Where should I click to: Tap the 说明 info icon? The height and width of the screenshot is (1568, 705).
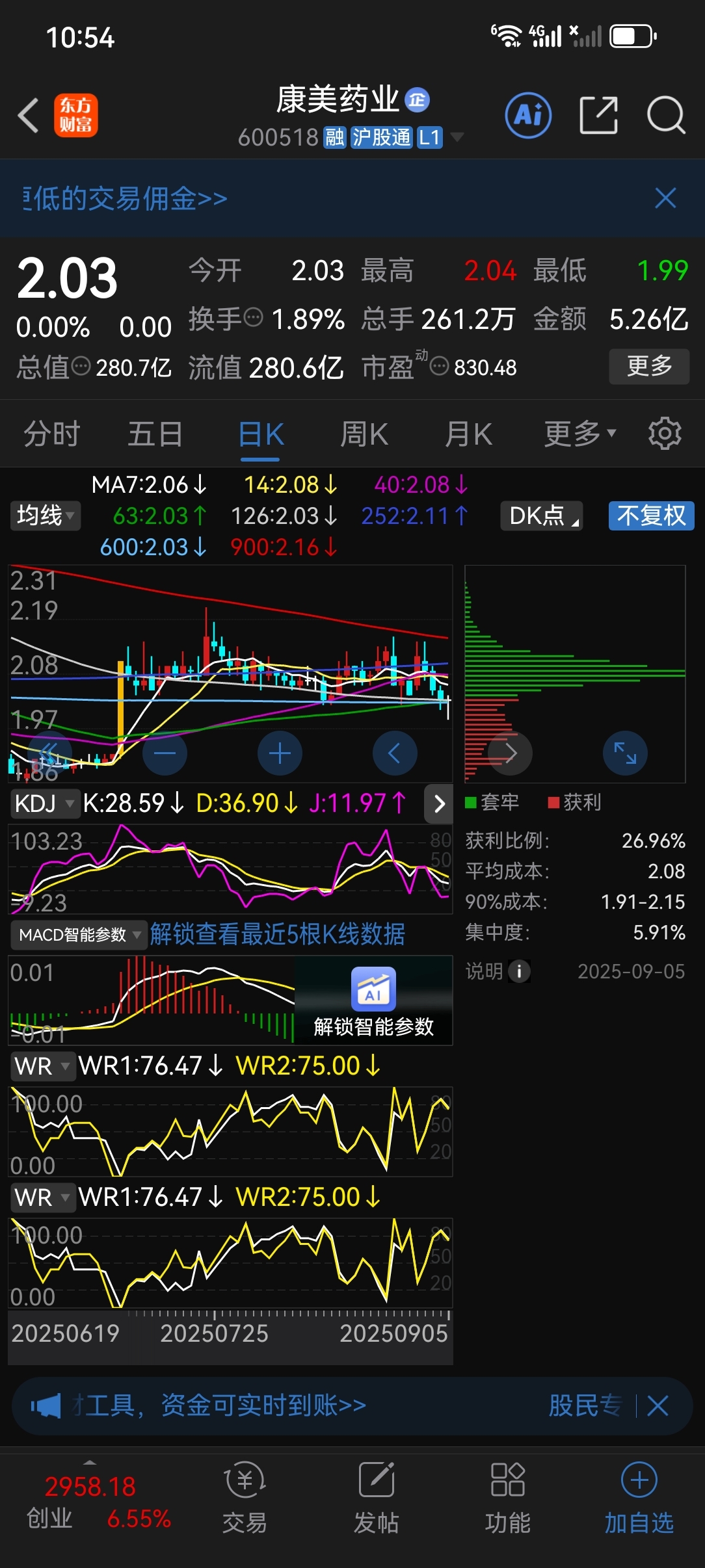tap(518, 971)
